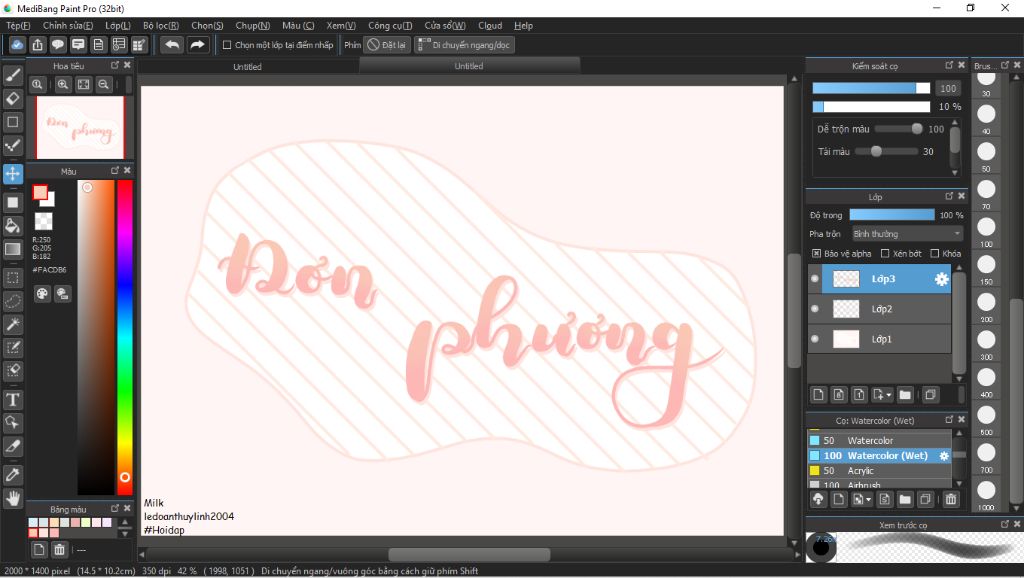Create a new layer folder
The image size is (1024, 578).
905,394
